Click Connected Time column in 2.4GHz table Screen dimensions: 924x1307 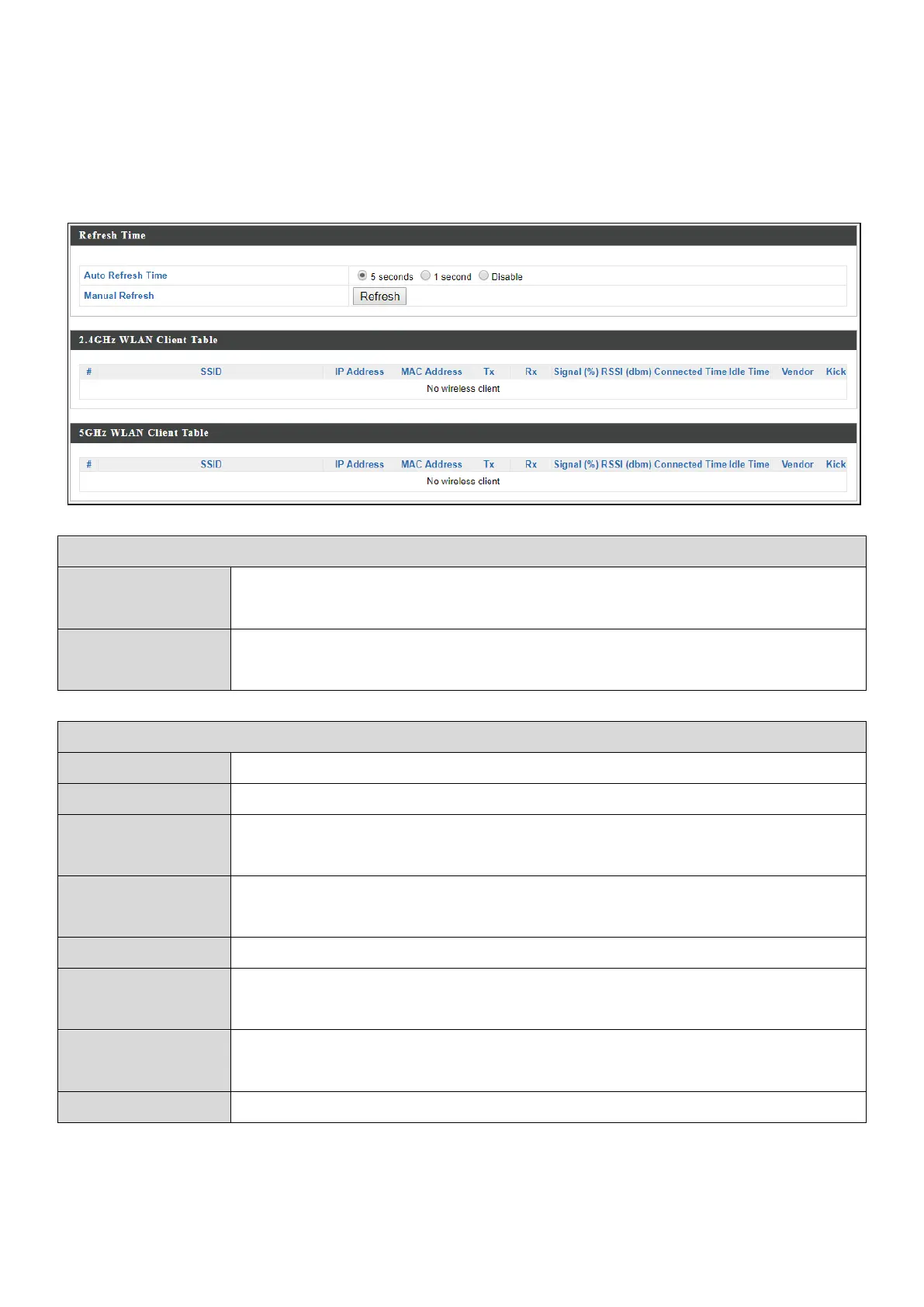pyautogui.click(x=690, y=372)
